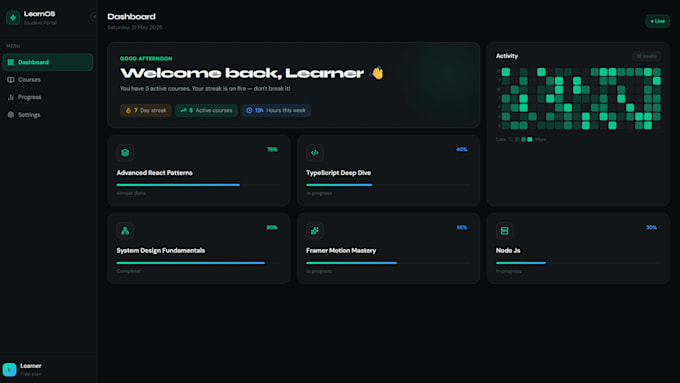Open the weeks range selector in Activity
680x383 pixels.
[646, 56]
